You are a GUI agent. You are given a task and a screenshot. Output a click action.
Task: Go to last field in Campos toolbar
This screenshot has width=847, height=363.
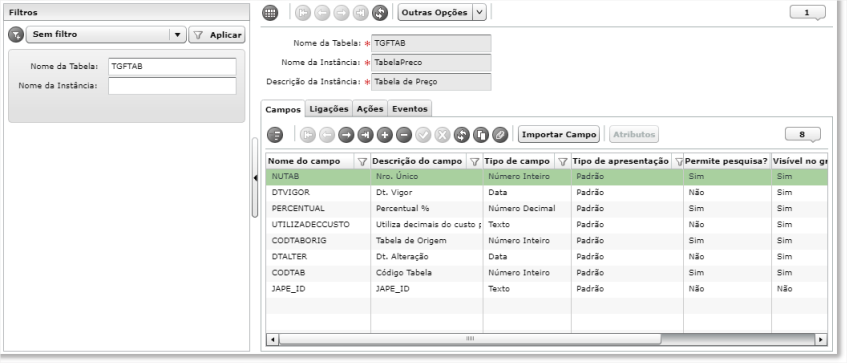tap(365, 135)
